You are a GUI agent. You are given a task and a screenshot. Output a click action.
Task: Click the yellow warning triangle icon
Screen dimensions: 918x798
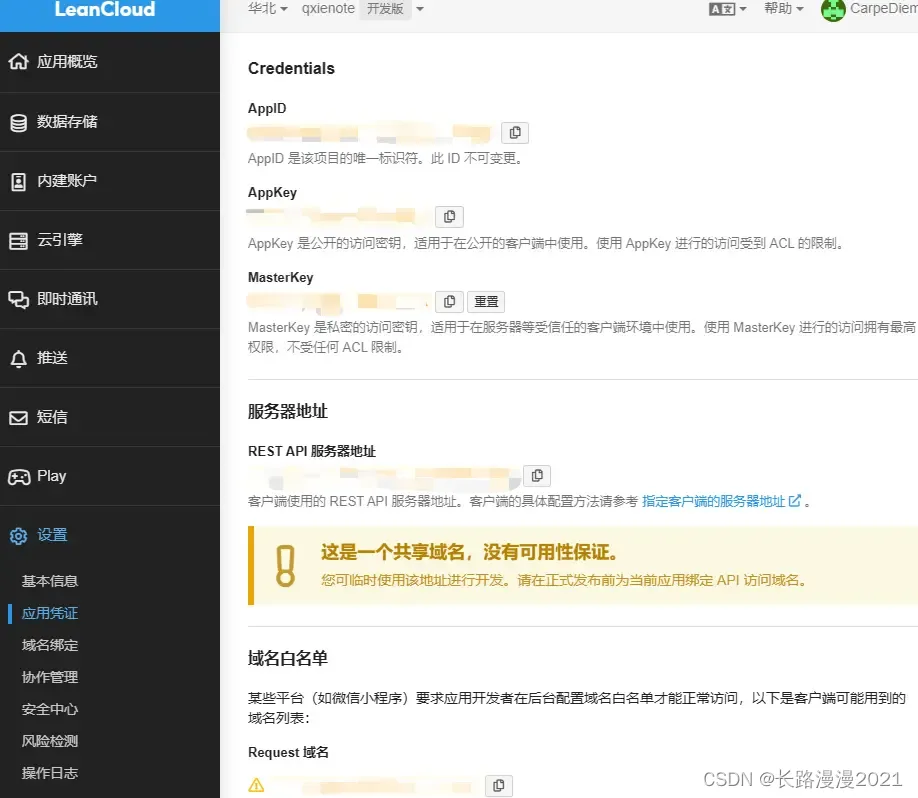point(256,785)
